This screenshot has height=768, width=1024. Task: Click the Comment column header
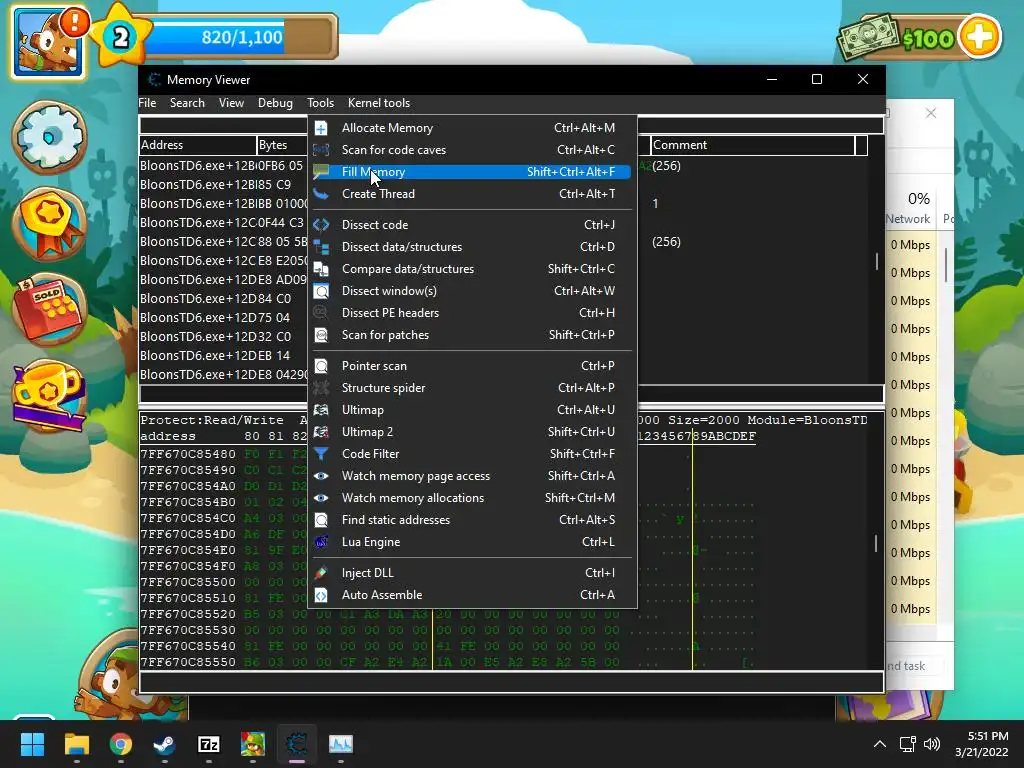tap(752, 145)
